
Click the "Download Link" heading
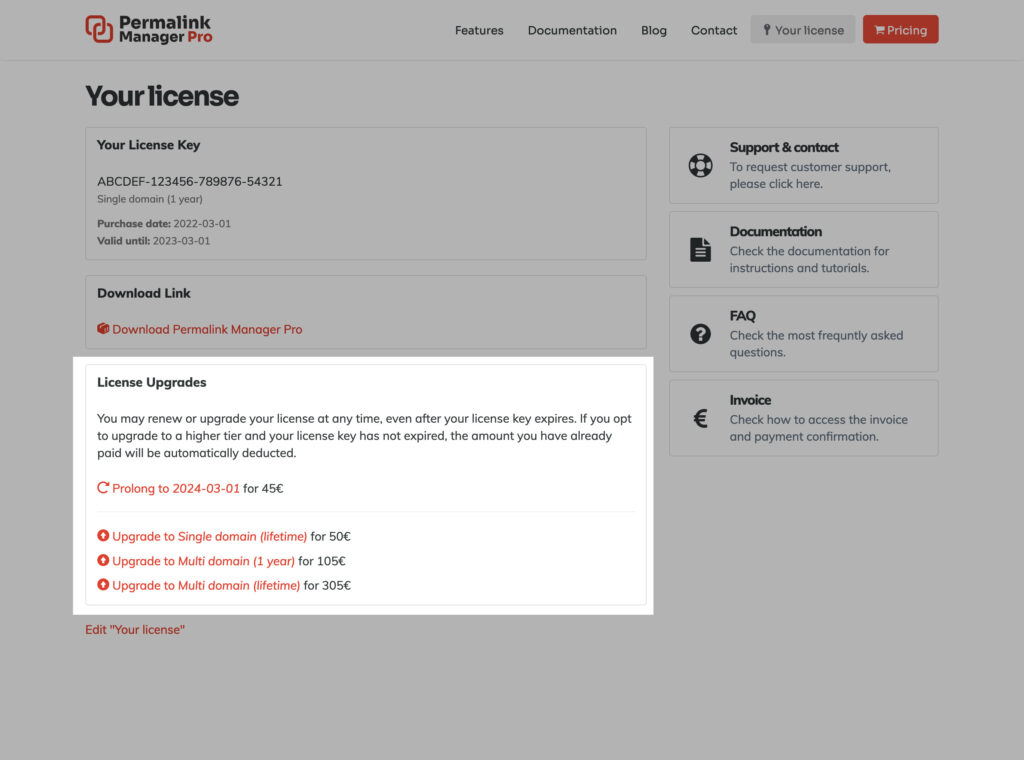[144, 294]
